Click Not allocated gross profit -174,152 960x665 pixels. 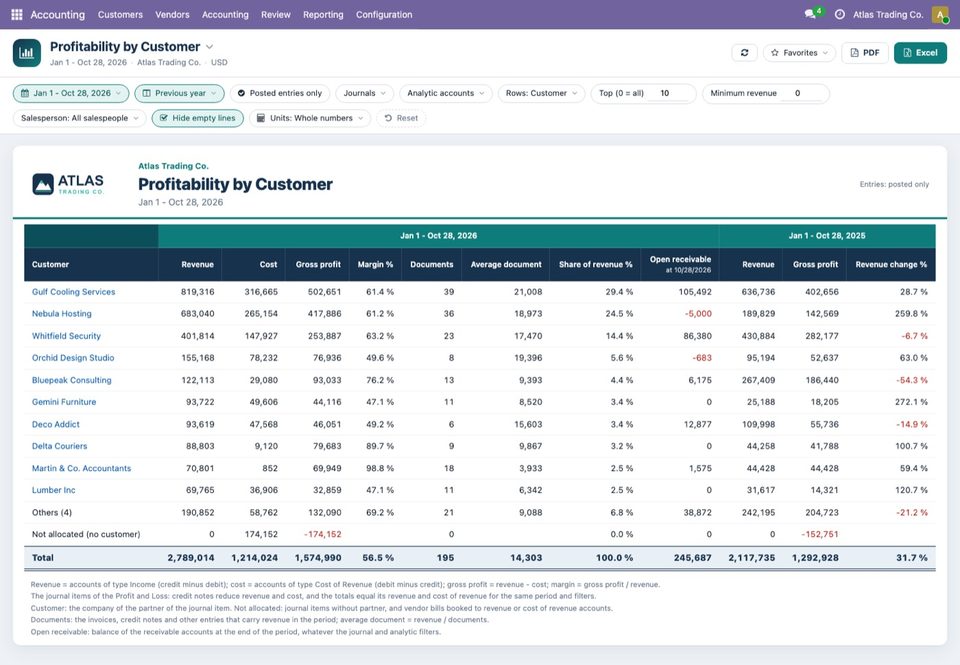tap(323, 534)
